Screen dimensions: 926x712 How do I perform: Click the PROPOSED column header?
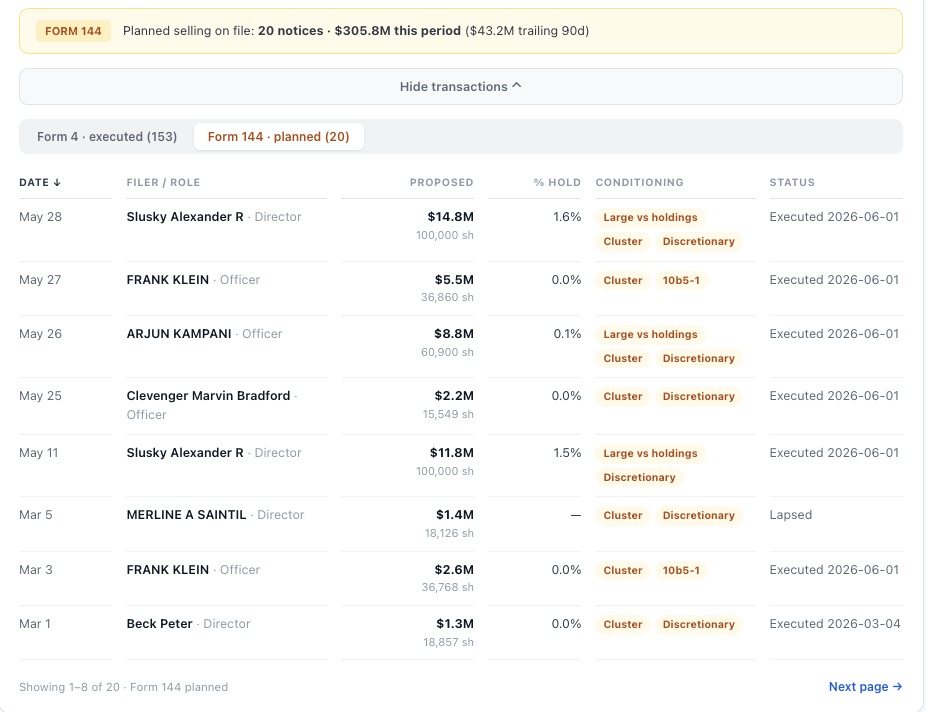pyautogui.click(x=442, y=182)
